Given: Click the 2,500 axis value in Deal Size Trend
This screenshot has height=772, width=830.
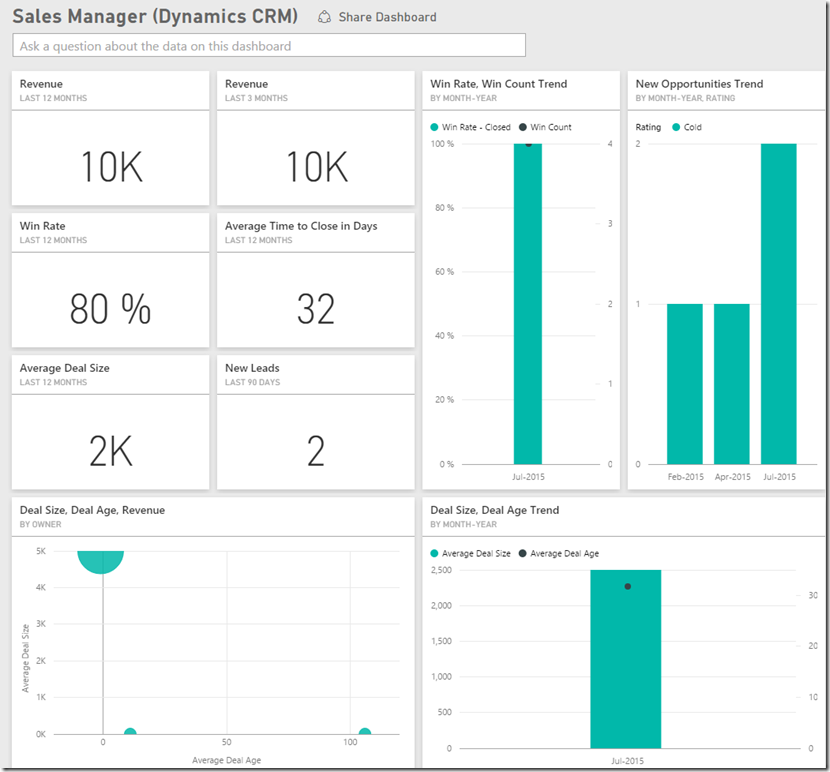Looking at the screenshot, I should coord(441,570).
